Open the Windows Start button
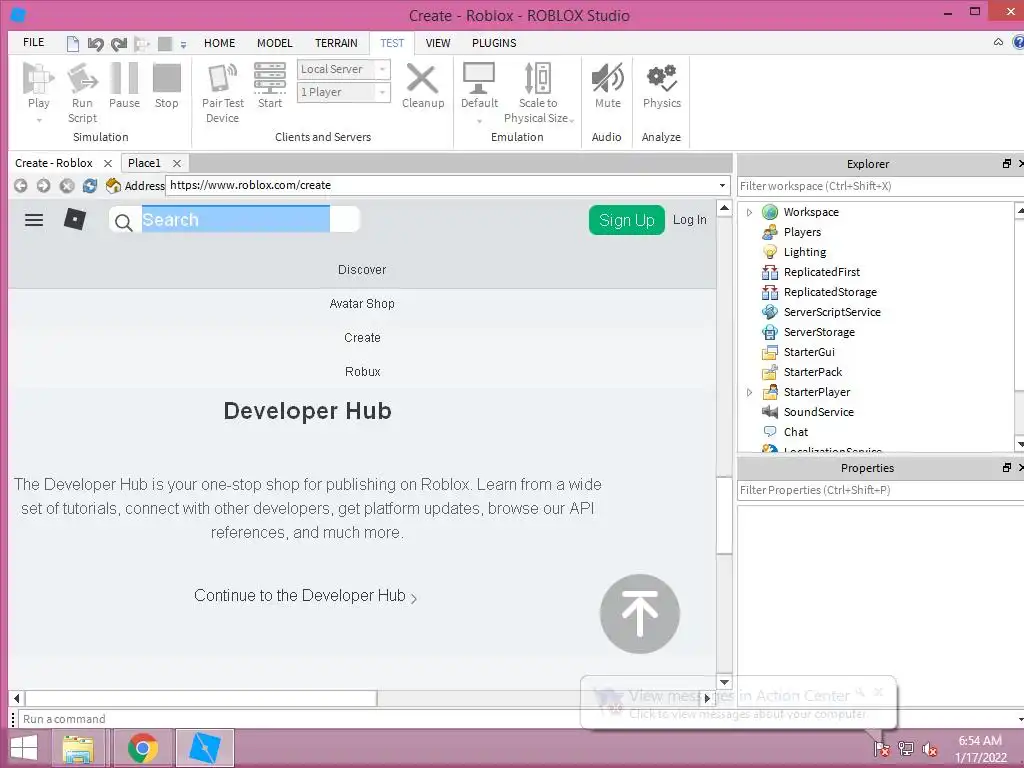The image size is (1024, 768). (24, 748)
